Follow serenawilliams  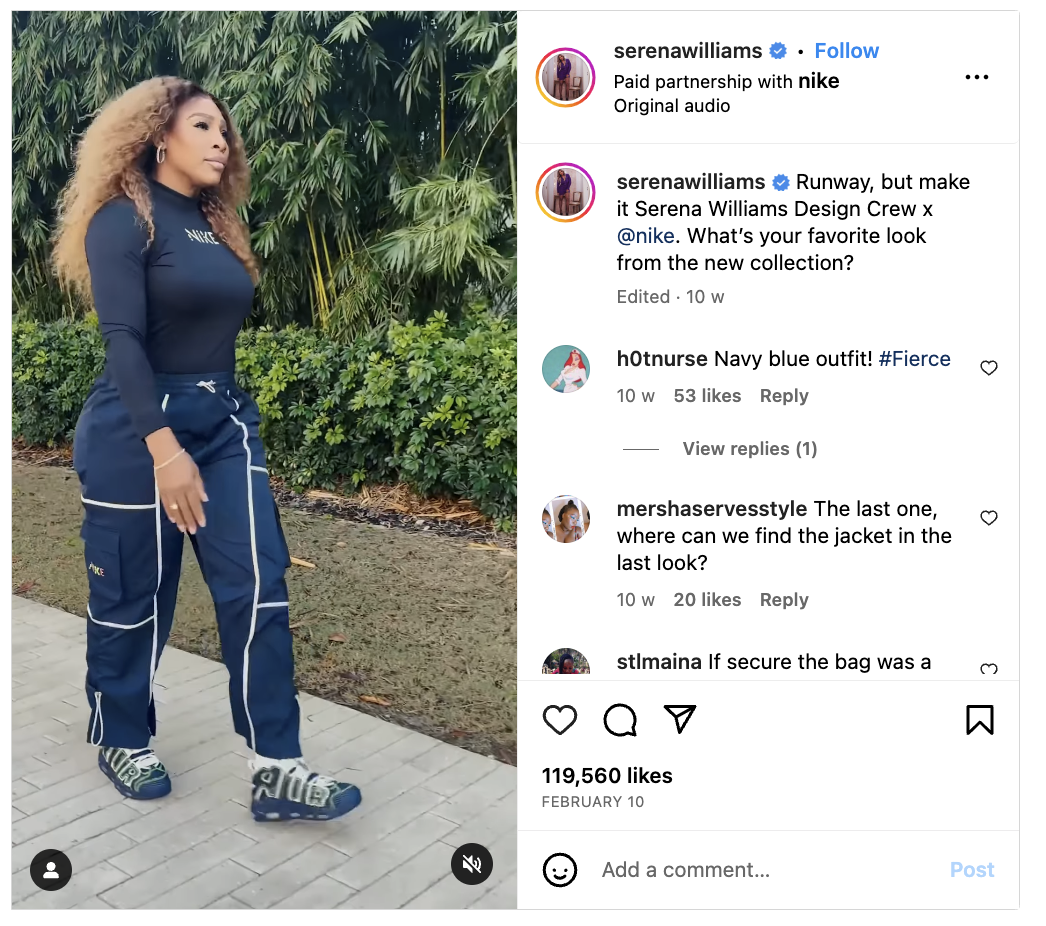(x=846, y=51)
